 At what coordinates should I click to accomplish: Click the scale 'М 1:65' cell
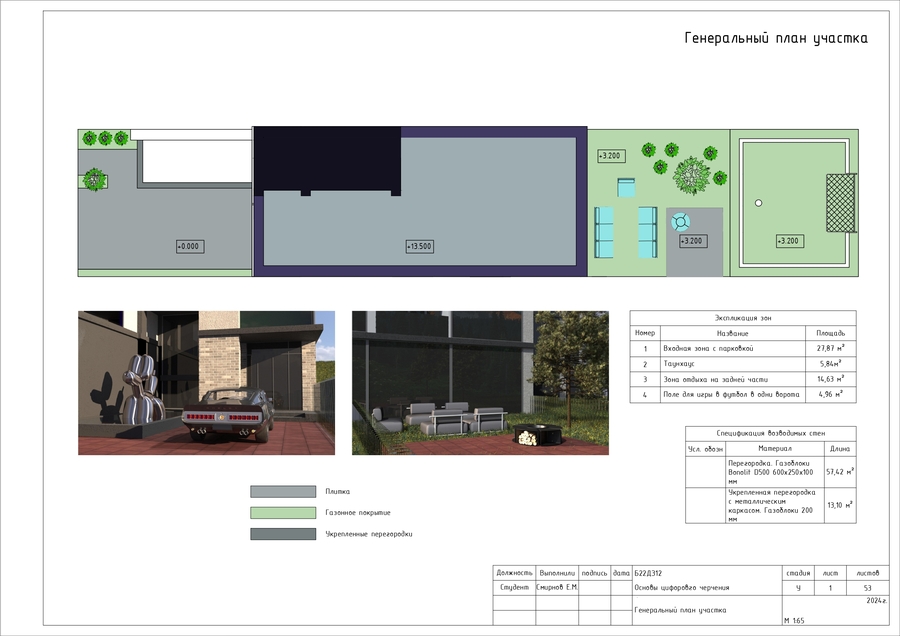(x=794, y=621)
